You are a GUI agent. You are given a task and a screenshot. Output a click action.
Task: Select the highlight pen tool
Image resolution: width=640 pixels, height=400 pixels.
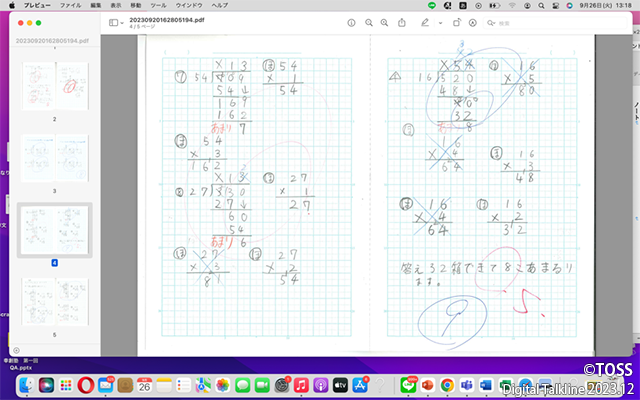click(x=426, y=21)
